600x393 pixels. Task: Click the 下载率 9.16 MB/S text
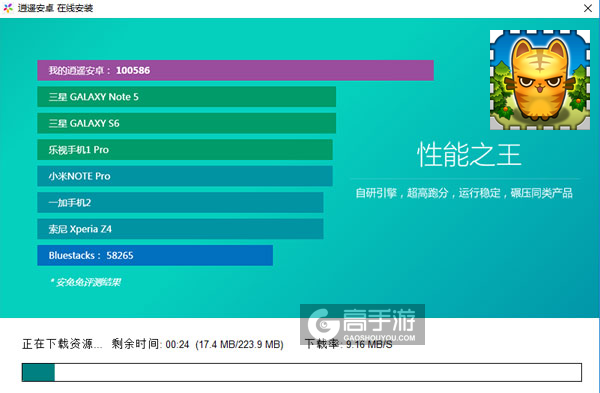(349, 344)
